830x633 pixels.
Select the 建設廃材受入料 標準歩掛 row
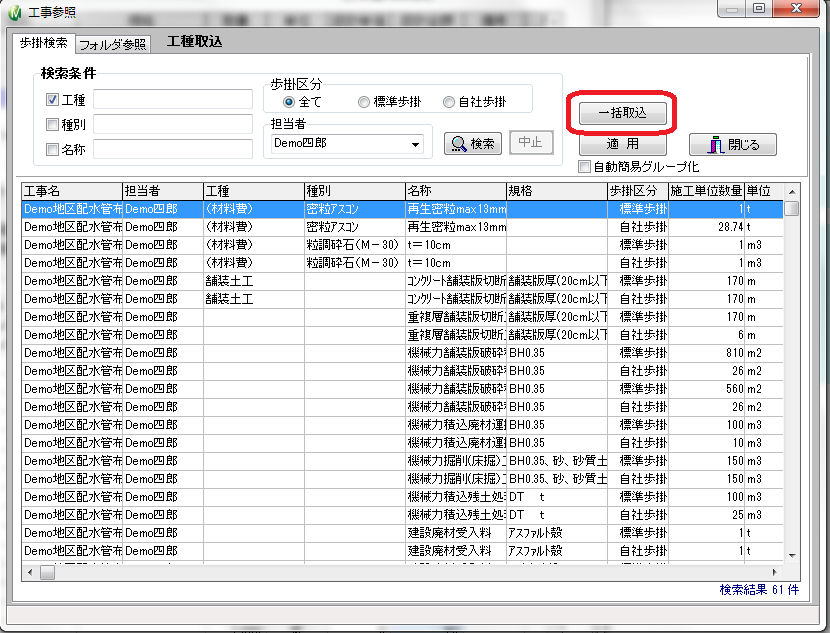tap(402, 533)
